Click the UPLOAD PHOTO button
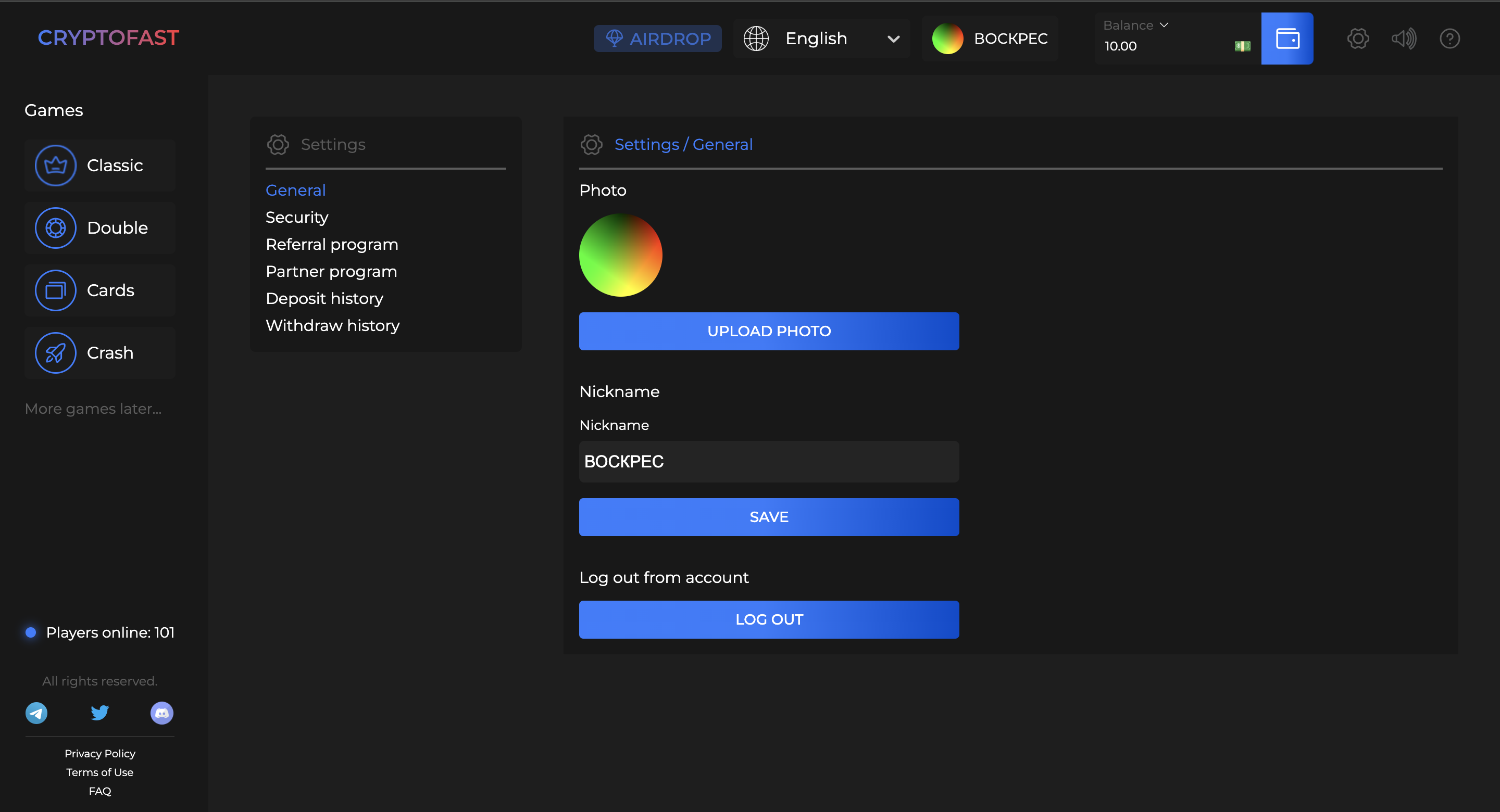 pyautogui.click(x=769, y=331)
